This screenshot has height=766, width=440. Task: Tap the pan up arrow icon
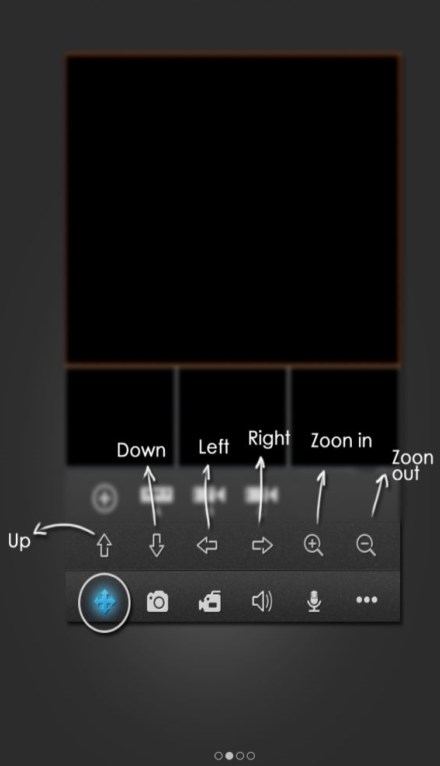[x=104, y=545]
